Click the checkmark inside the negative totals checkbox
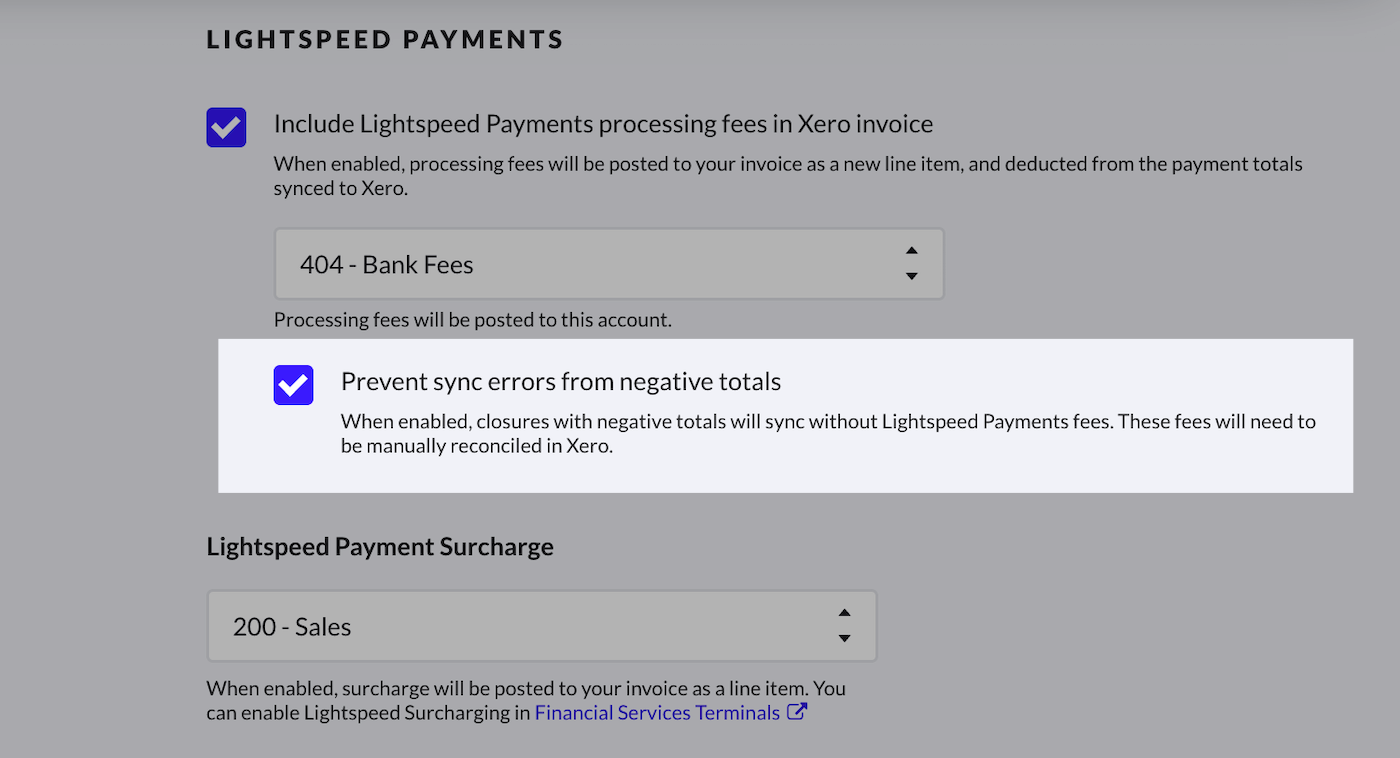This screenshot has height=758, width=1400. [x=292, y=384]
